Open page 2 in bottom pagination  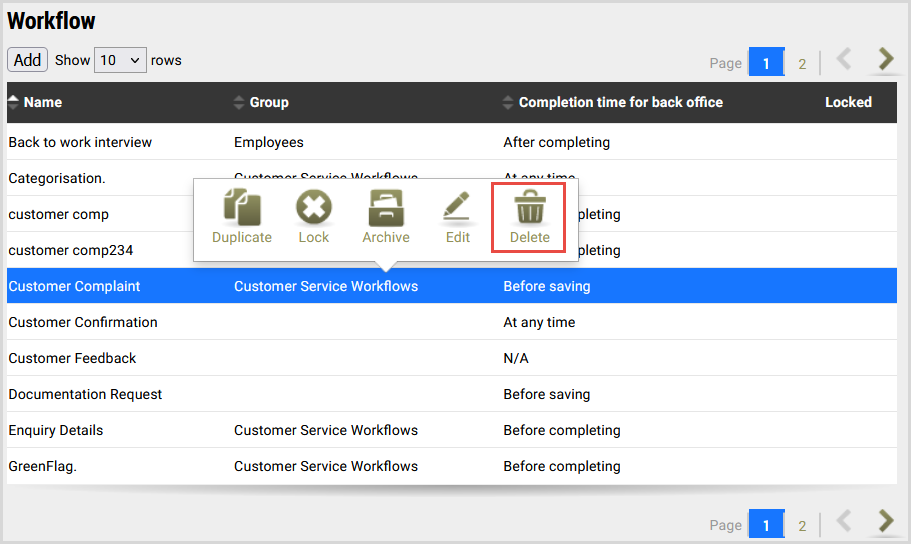(x=802, y=525)
